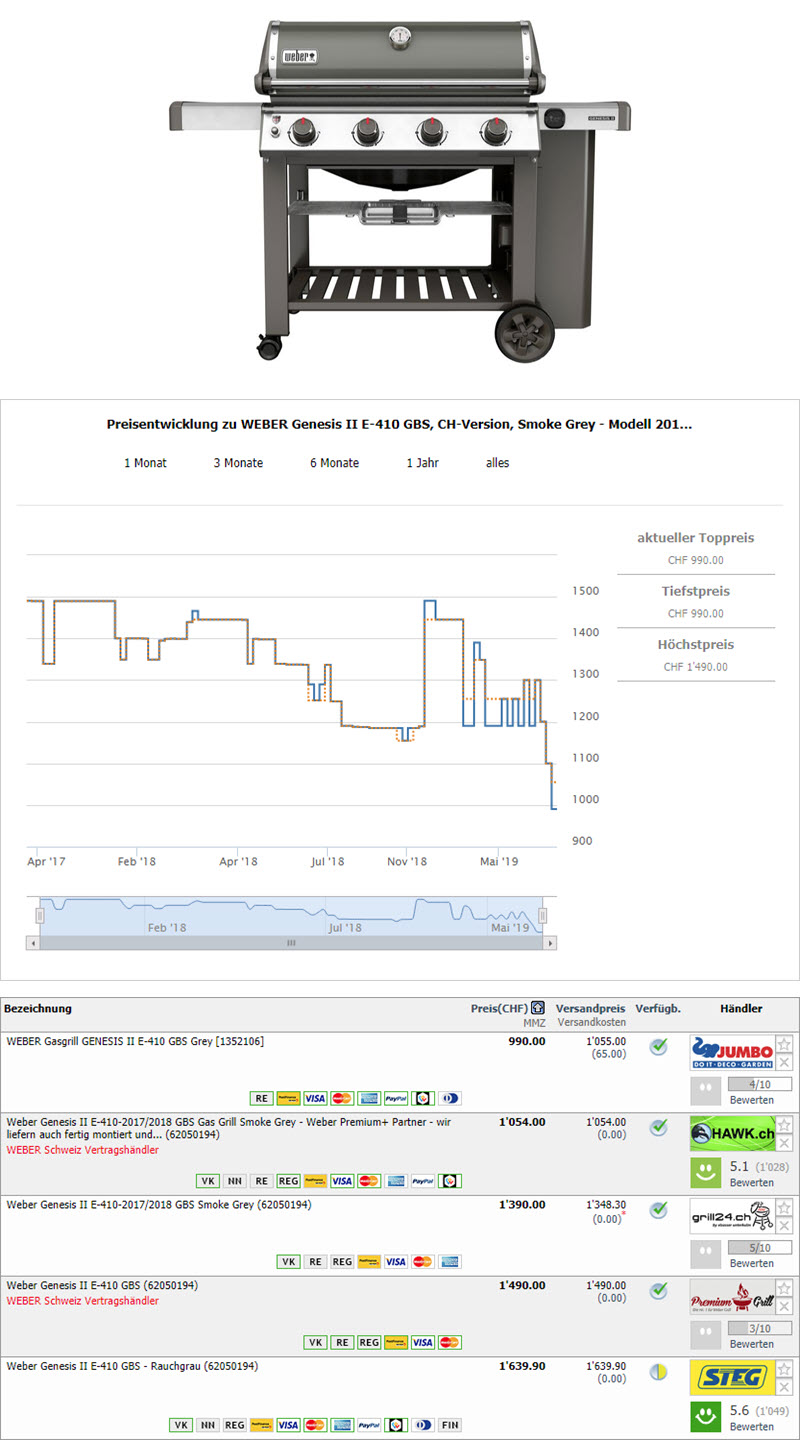This screenshot has width=800, height=1440.
Task: Click the half-yellow availability icon in STEG row
Action: [x=658, y=1372]
